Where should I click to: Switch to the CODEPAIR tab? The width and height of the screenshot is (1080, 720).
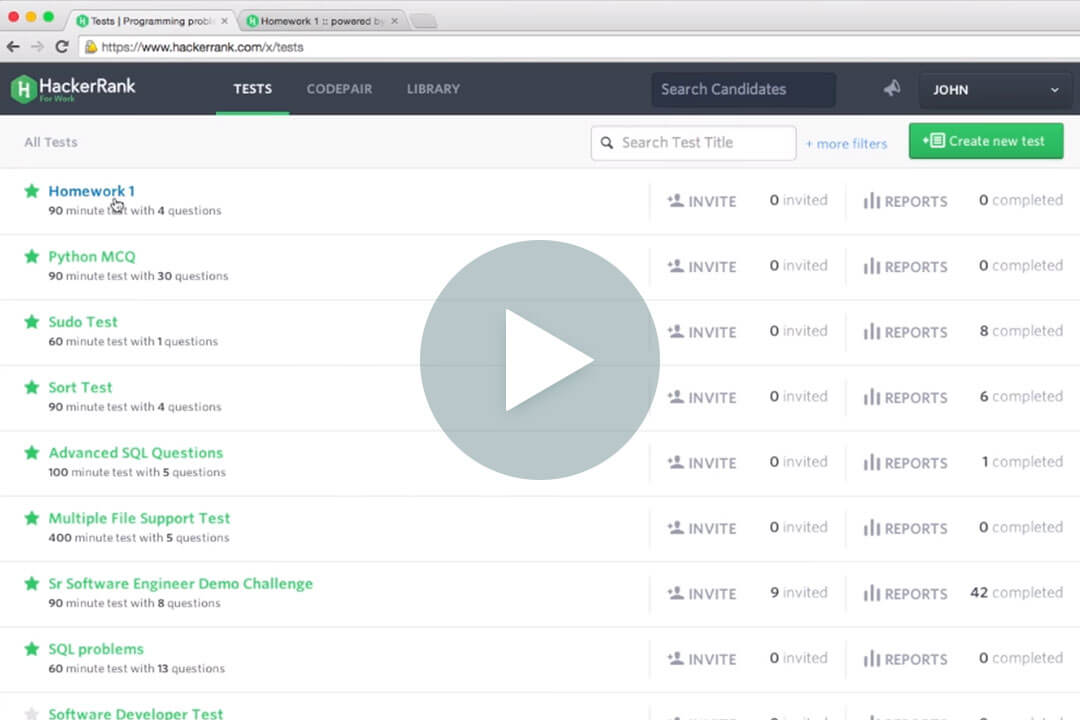340,89
